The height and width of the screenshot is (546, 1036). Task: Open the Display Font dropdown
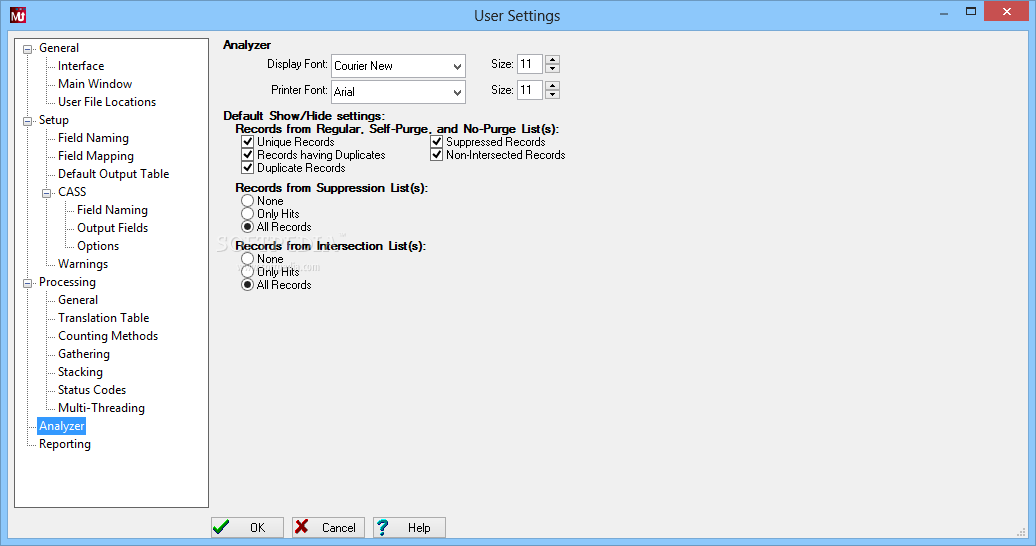click(457, 66)
